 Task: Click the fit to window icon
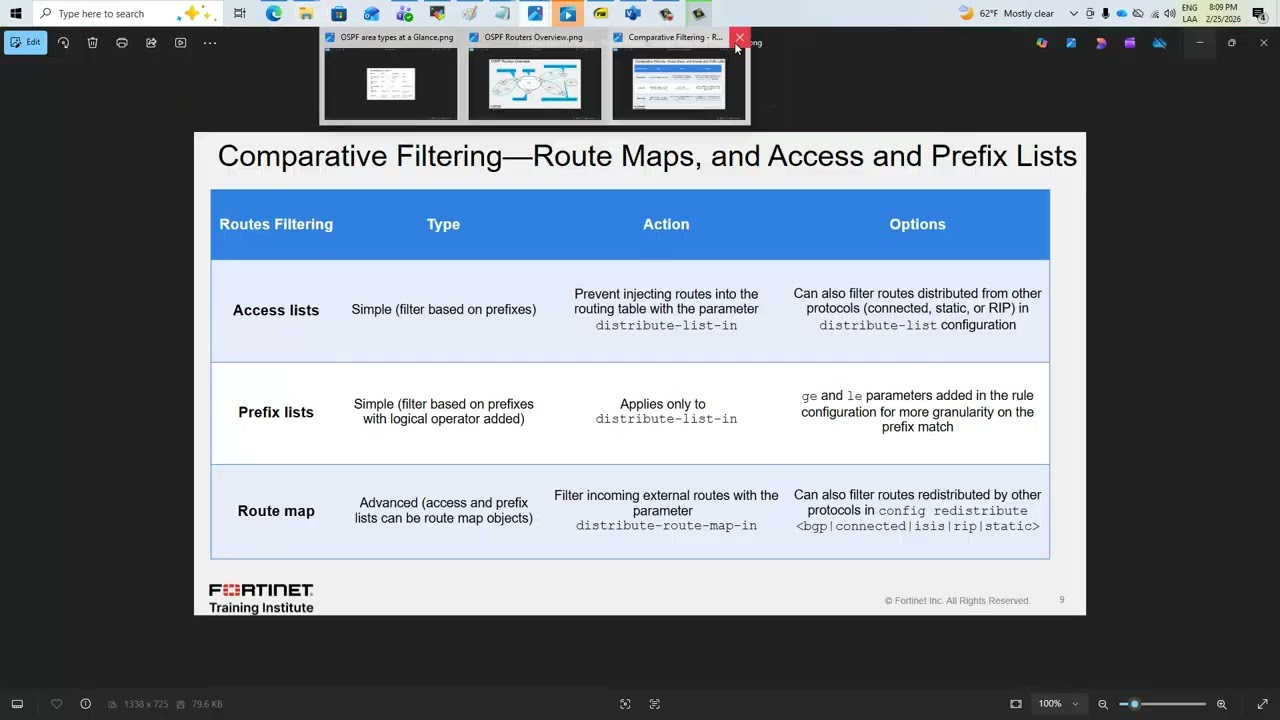coord(1016,704)
